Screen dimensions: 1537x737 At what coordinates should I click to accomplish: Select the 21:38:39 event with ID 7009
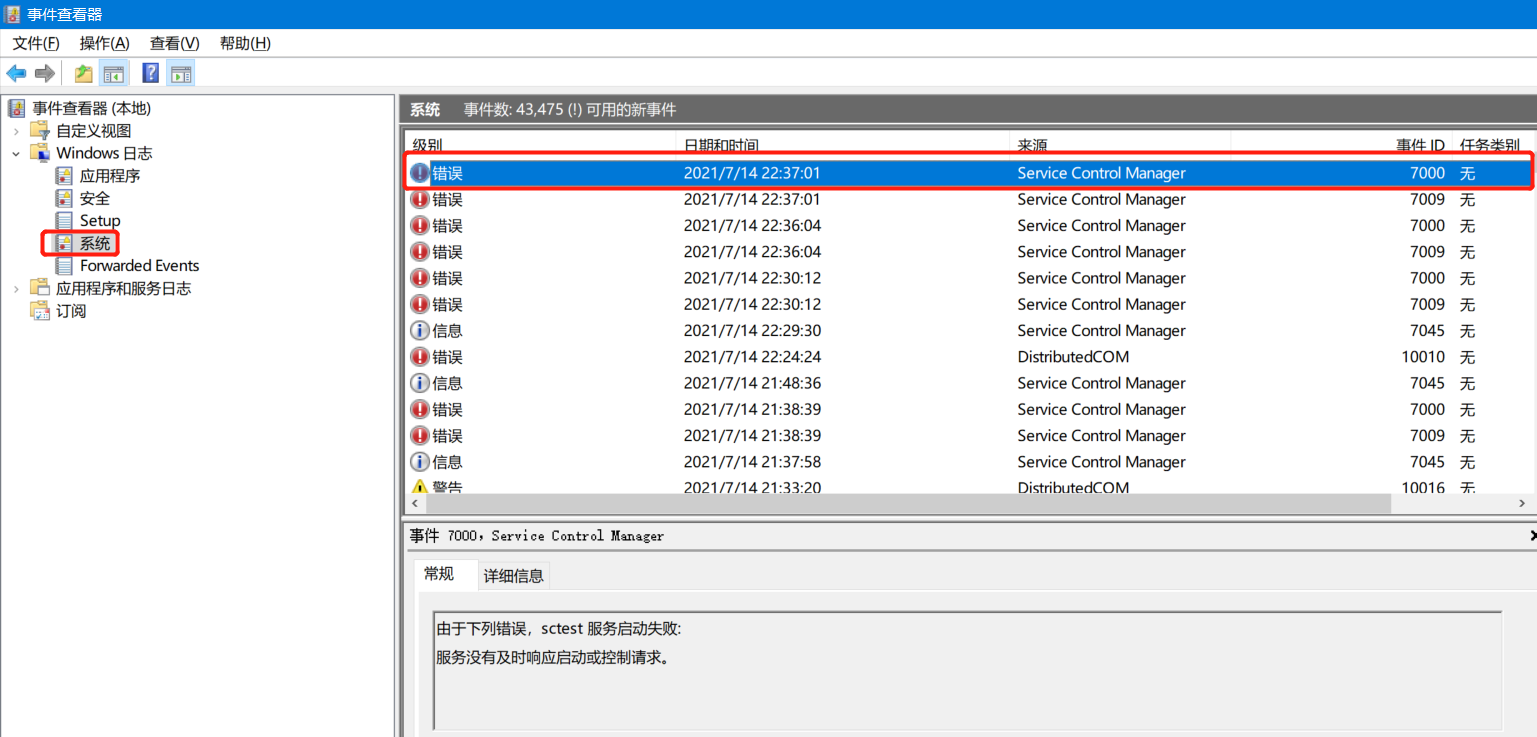(968, 435)
